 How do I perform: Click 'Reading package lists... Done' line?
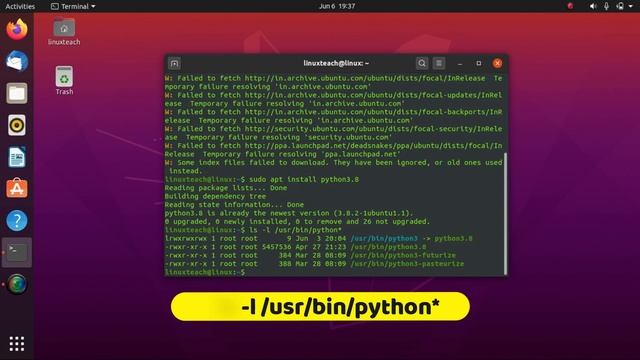tap(226, 188)
